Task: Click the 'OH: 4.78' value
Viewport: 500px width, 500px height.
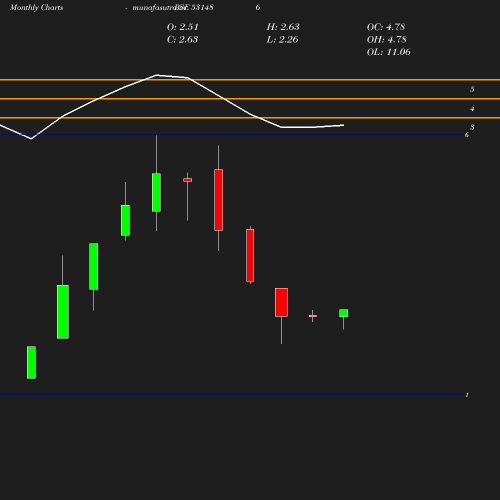Action: [x=387, y=40]
